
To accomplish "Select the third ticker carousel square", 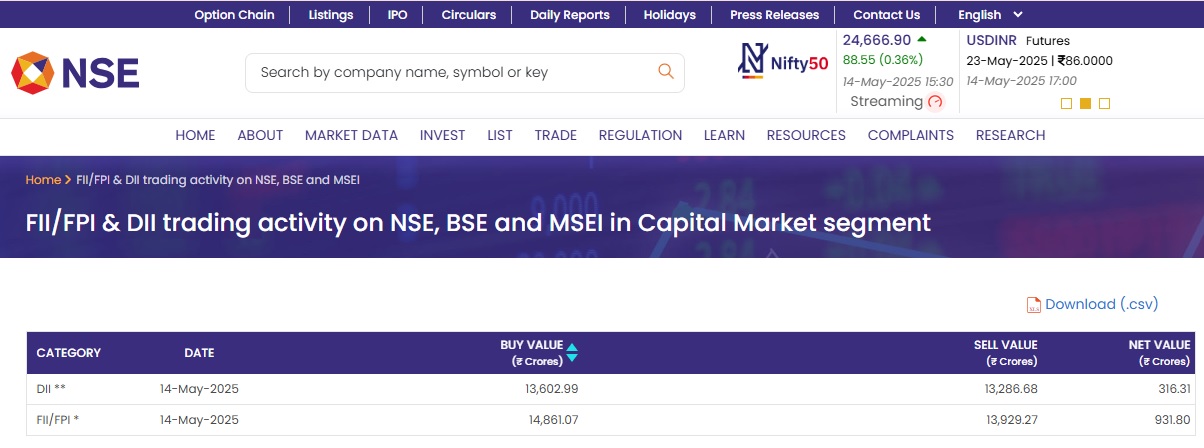I will pos(1104,103).
